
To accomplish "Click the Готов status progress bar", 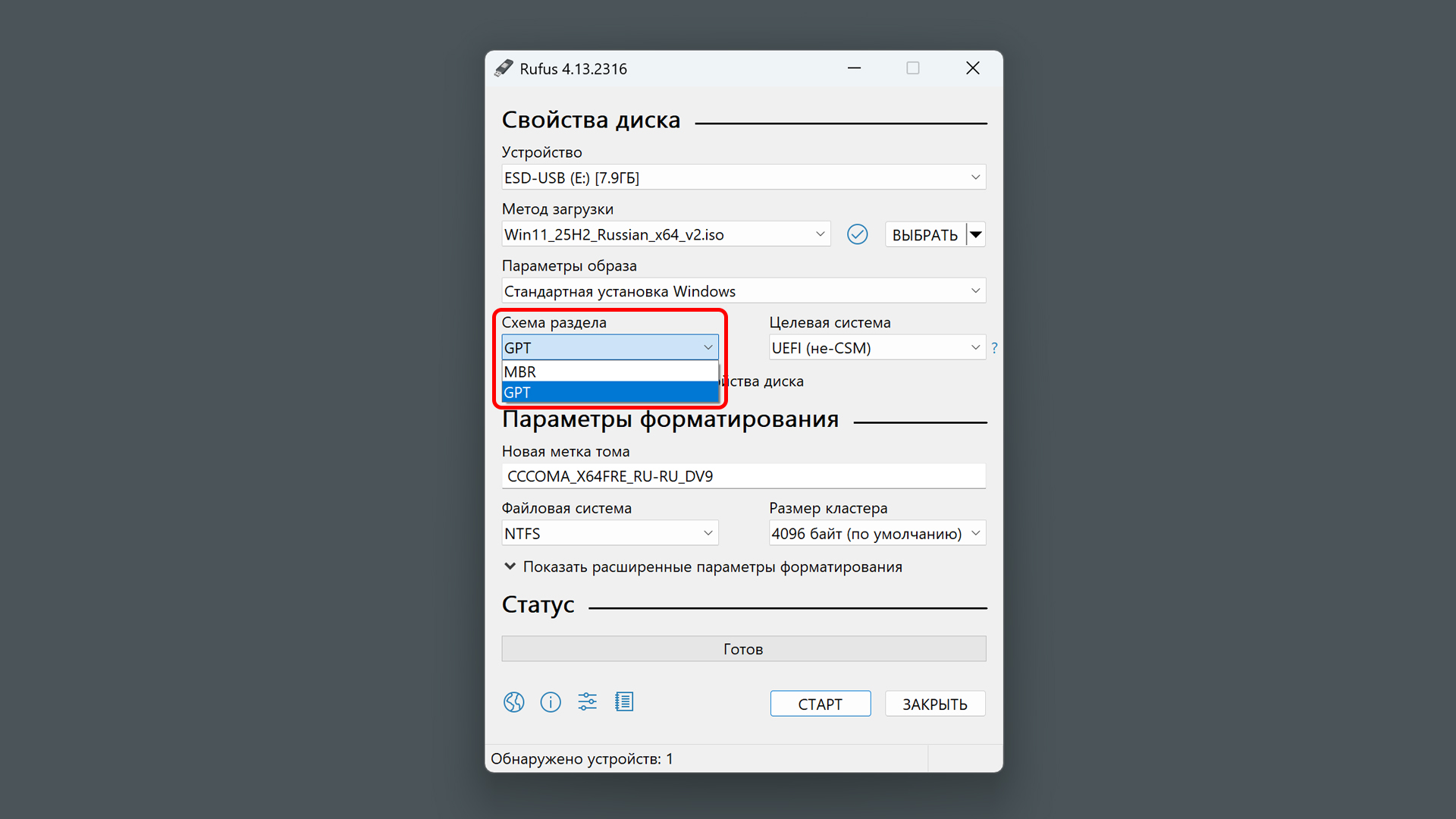I will 743,649.
